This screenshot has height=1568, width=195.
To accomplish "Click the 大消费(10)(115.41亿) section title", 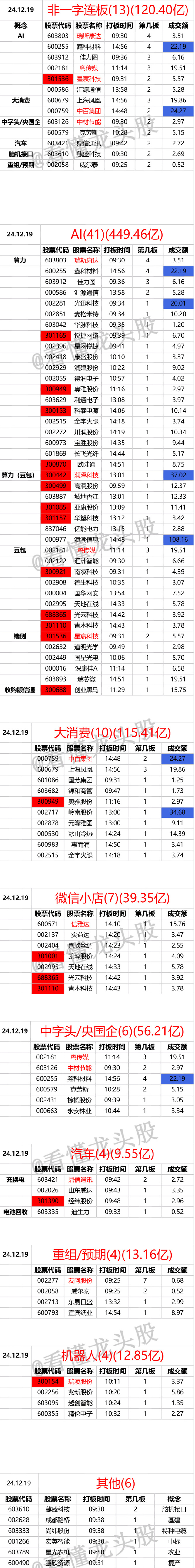I will point(112,732).
